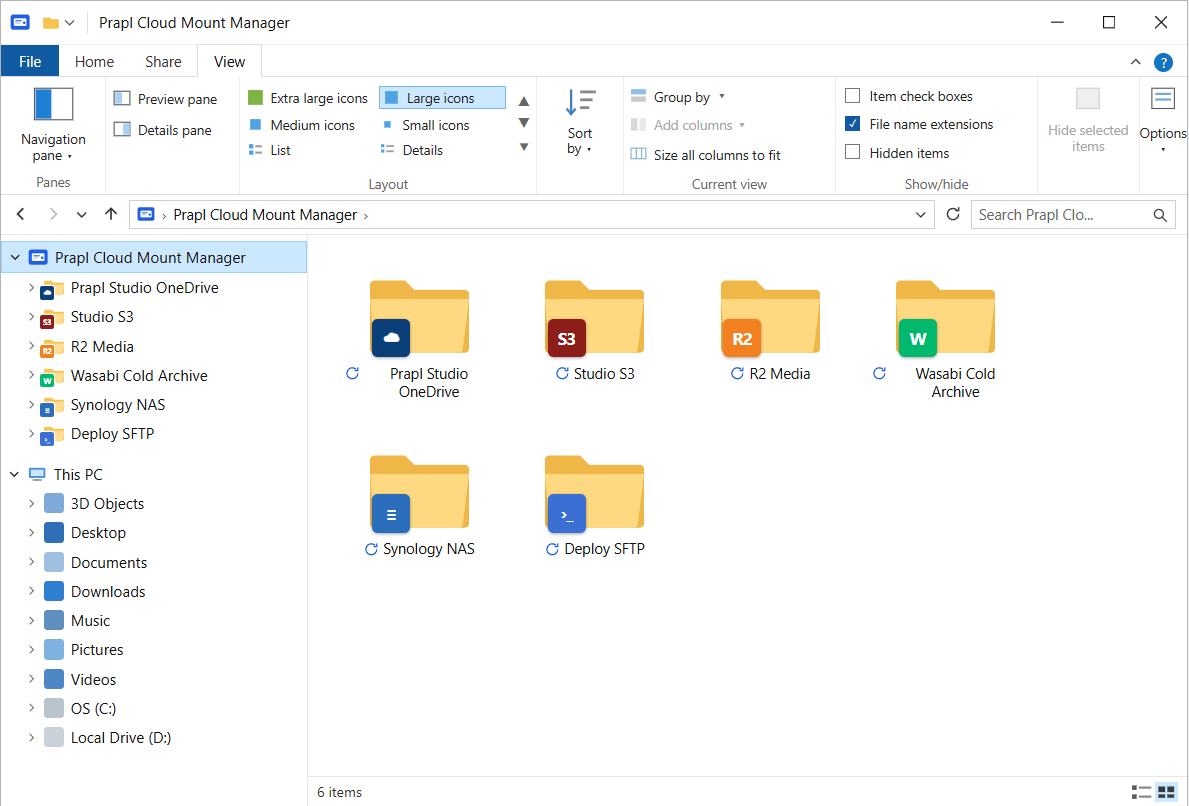Toggle the Details pane
The image size is (1189, 806).
click(x=162, y=130)
